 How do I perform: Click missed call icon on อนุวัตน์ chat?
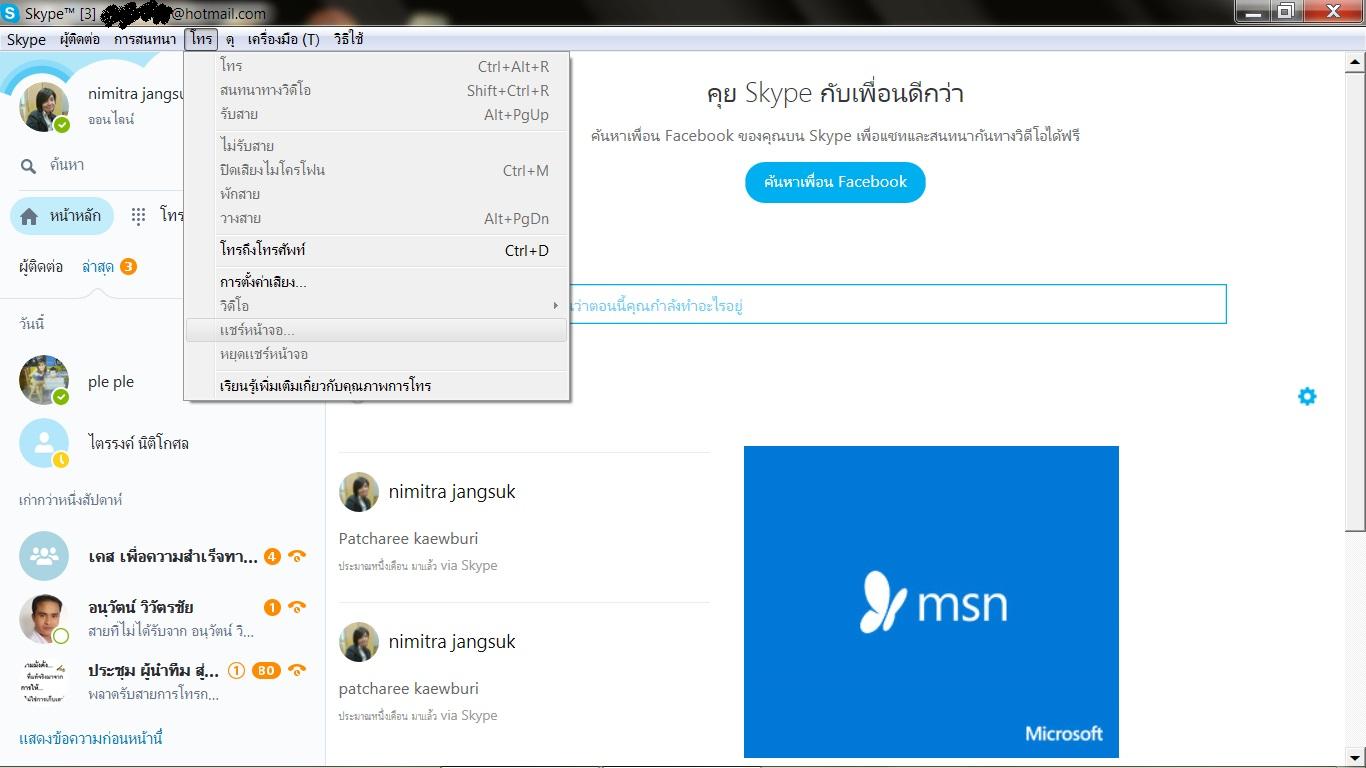(297, 607)
